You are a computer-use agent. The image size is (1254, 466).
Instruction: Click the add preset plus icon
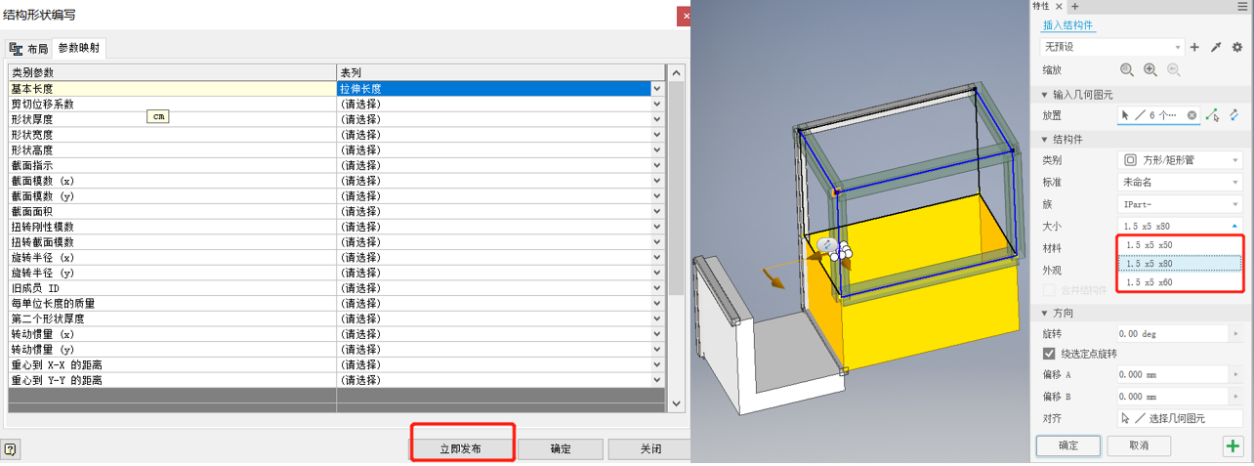[1195, 47]
